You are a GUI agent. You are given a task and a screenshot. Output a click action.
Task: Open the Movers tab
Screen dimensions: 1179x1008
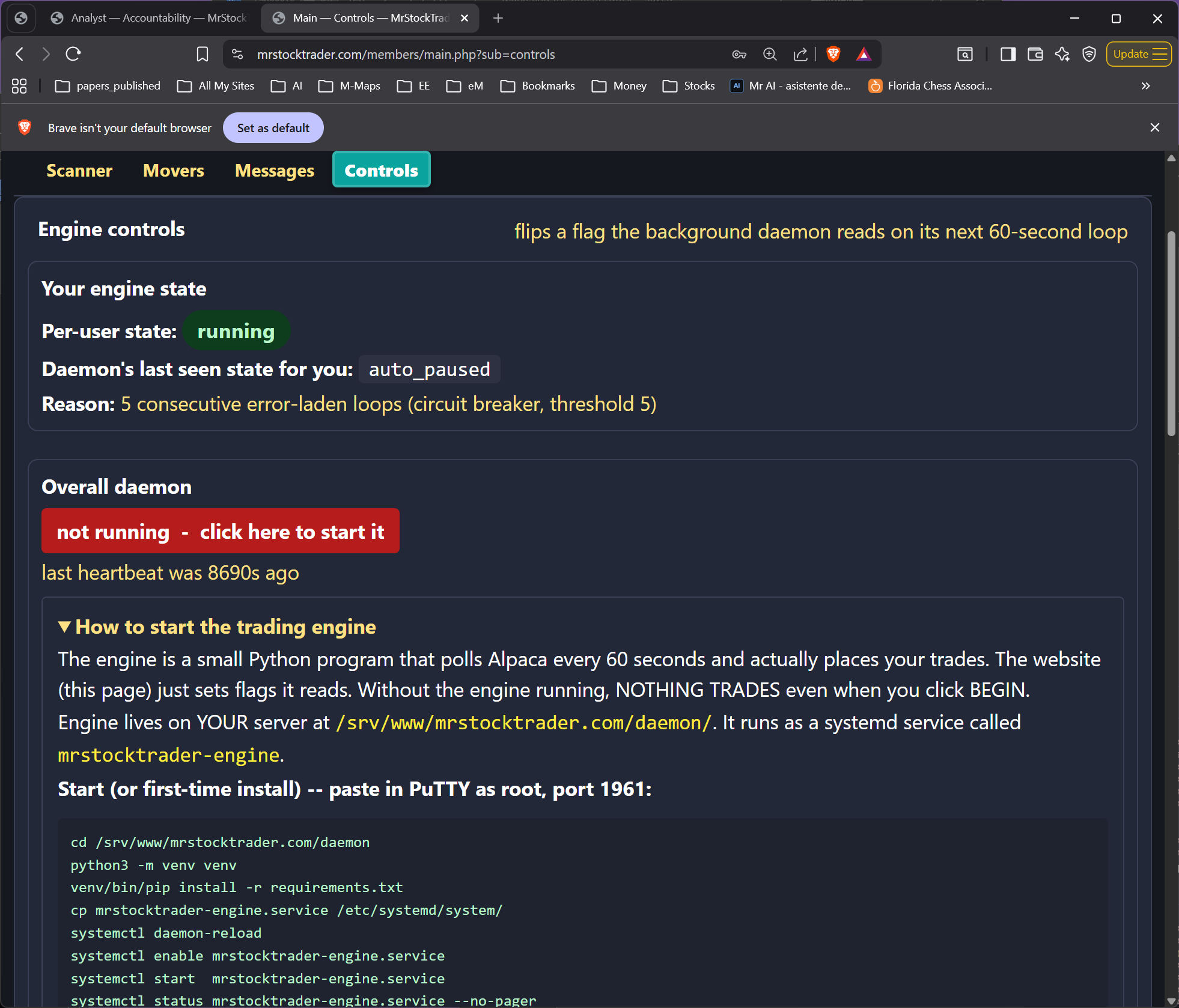(174, 171)
